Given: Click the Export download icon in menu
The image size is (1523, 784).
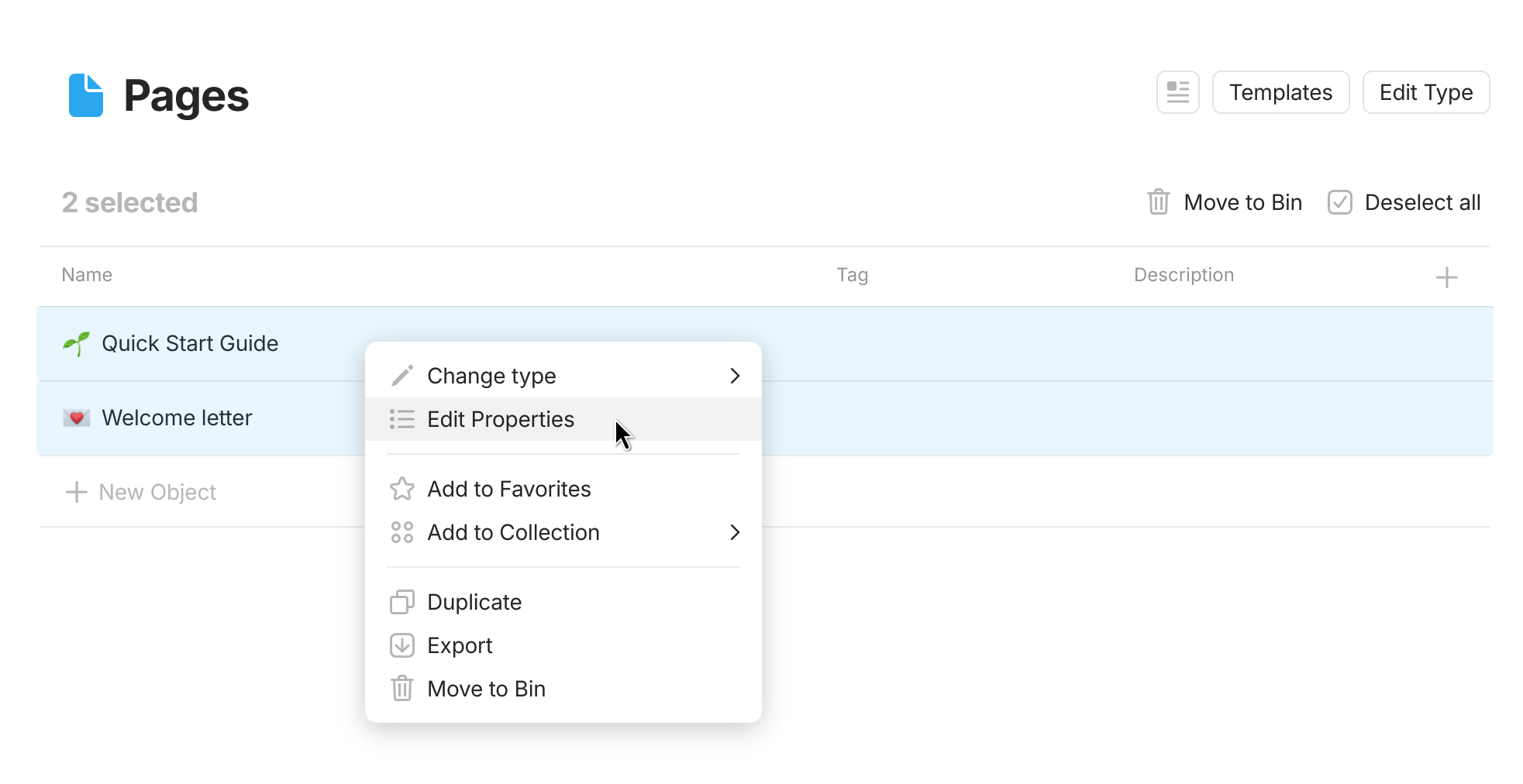Looking at the screenshot, I should click(x=401, y=645).
